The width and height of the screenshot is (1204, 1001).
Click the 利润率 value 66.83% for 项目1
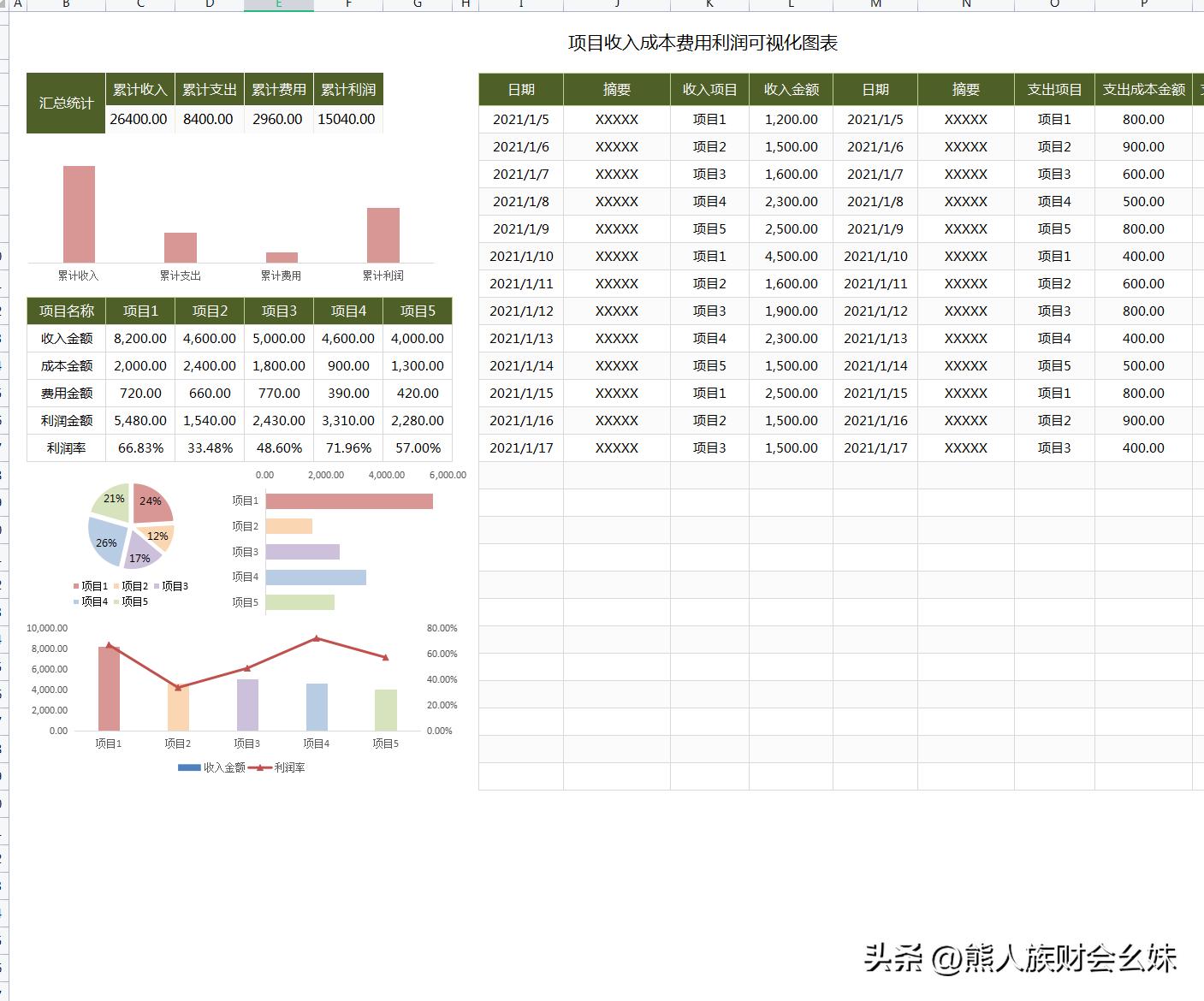point(139,447)
